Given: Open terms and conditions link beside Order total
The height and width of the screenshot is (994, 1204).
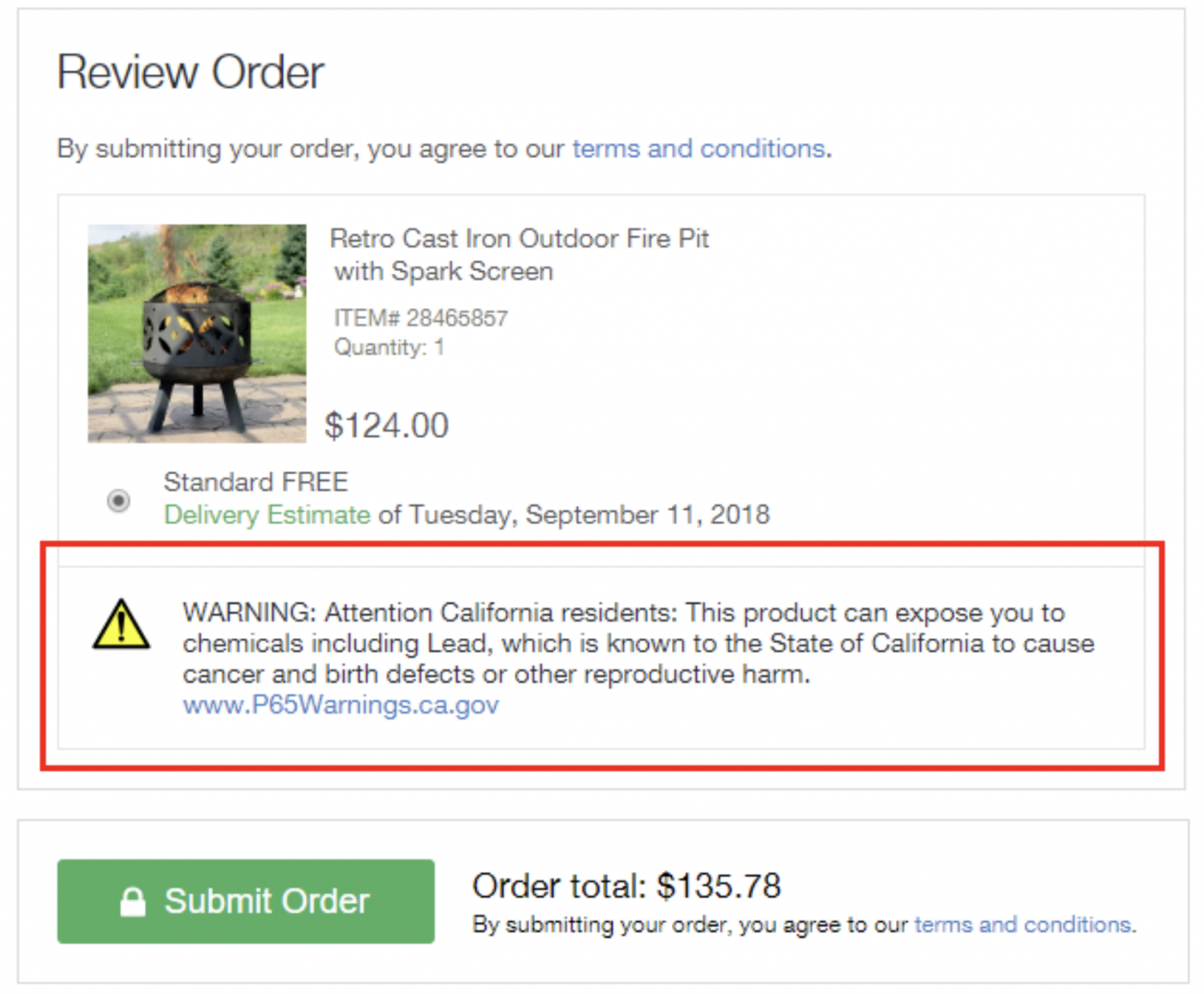Looking at the screenshot, I should 1022,925.
